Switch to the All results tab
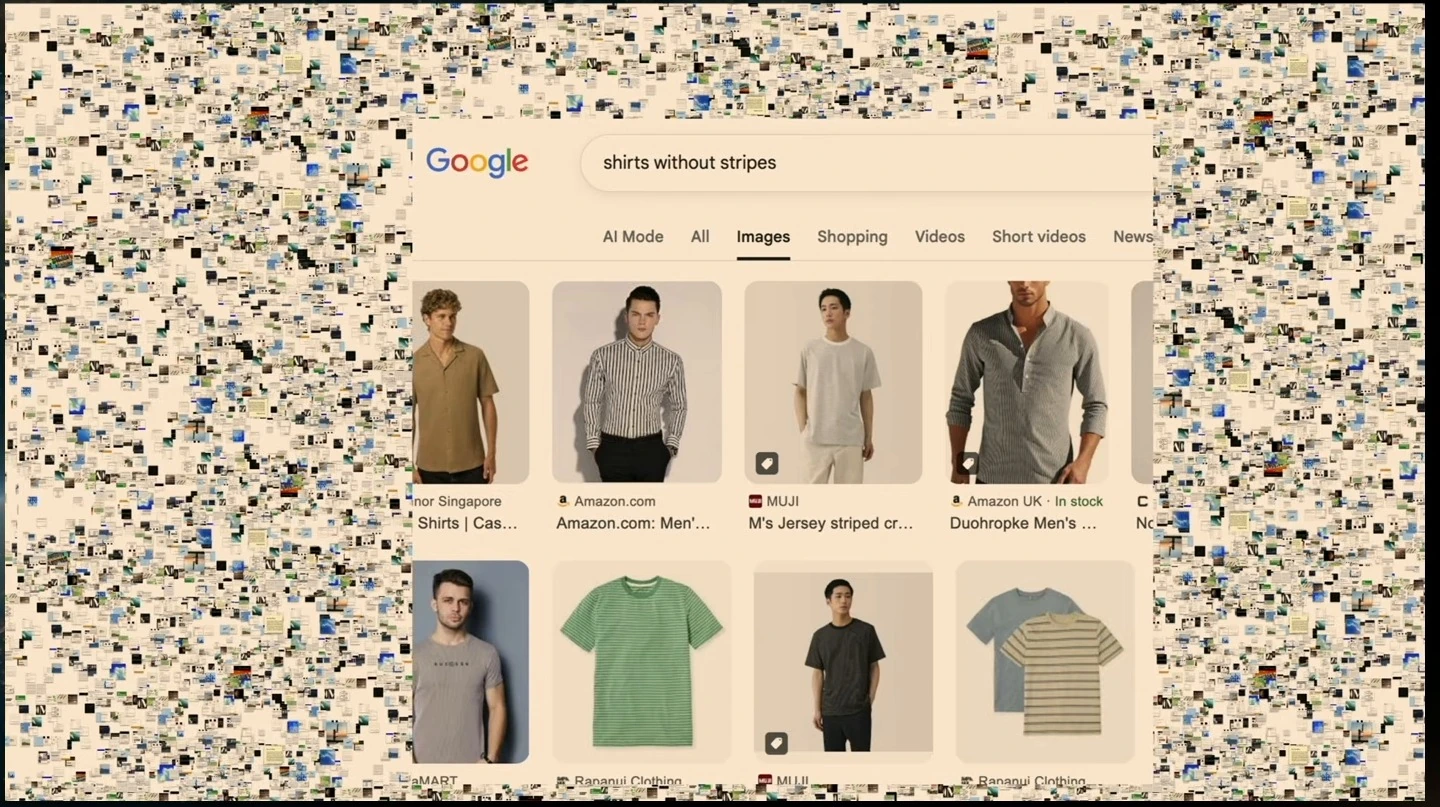The width and height of the screenshot is (1440, 807). (x=700, y=237)
